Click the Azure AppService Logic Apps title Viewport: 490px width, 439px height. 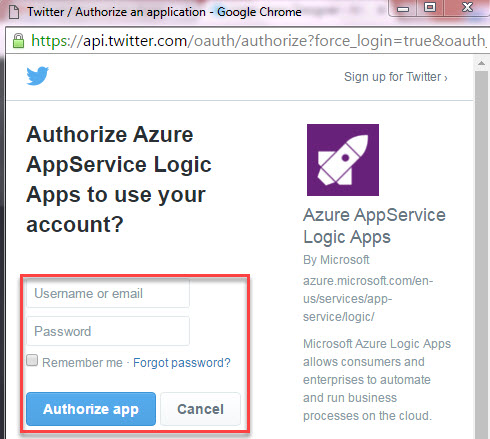(x=374, y=226)
